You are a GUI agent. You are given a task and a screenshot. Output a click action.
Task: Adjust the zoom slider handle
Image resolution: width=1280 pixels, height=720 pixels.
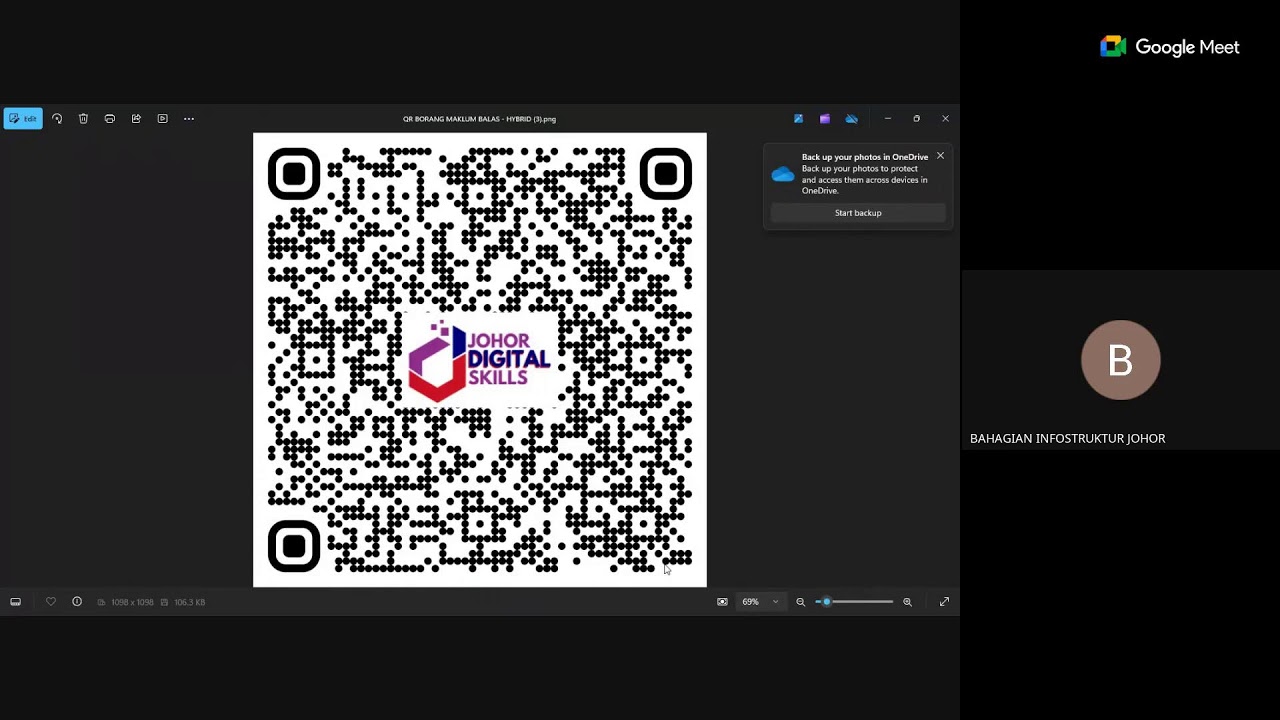(x=826, y=602)
